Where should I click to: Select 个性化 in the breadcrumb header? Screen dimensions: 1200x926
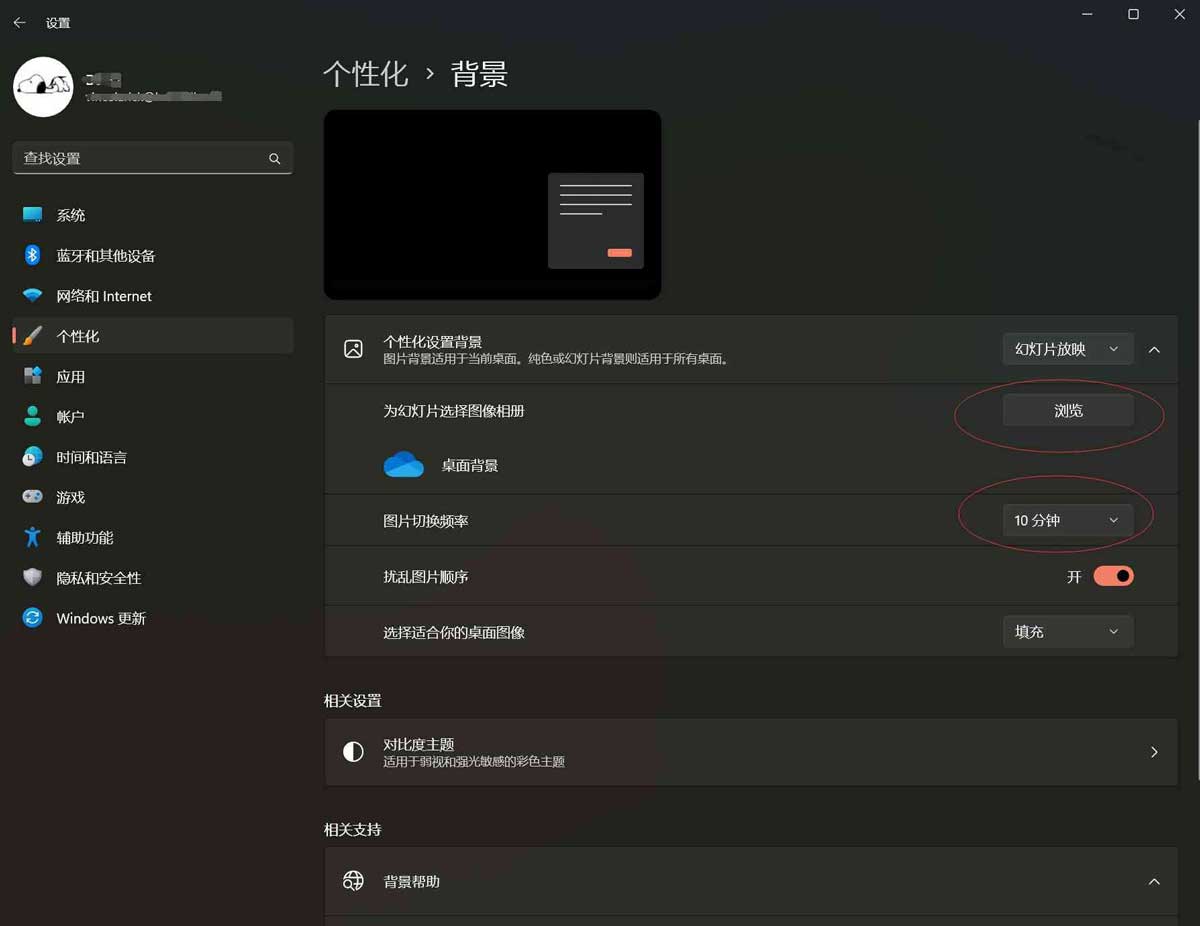pyautogui.click(x=366, y=74)
